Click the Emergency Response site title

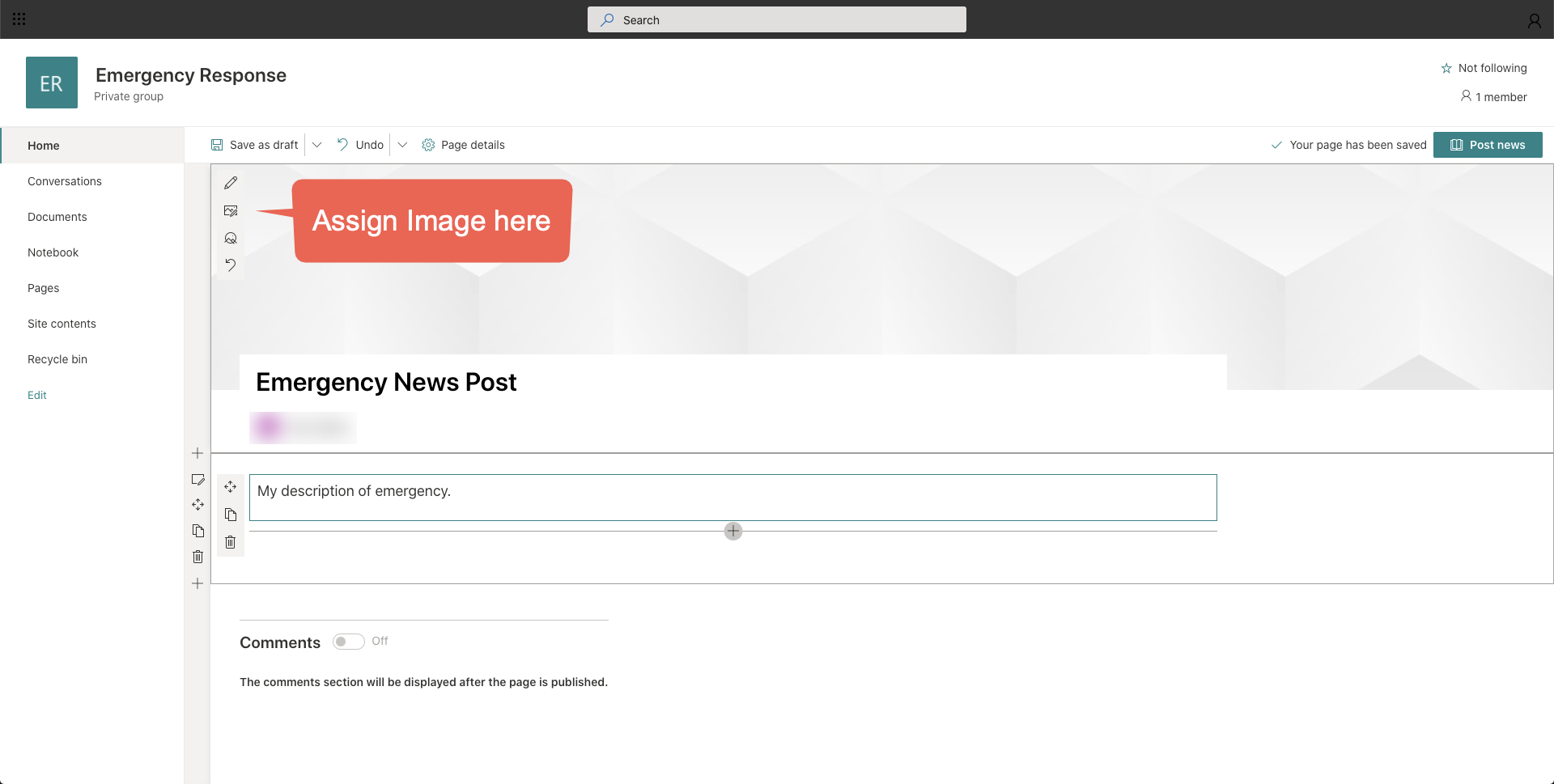191,75
